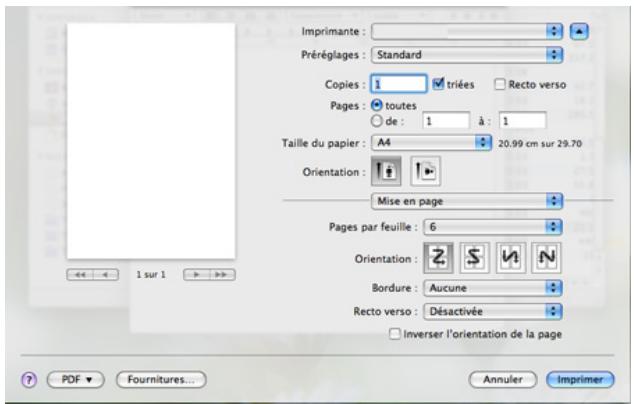This screenshot has height=404, width=634.
Task: Click the '1 sur 1' page indicator
Action: [x=151, y=275]
